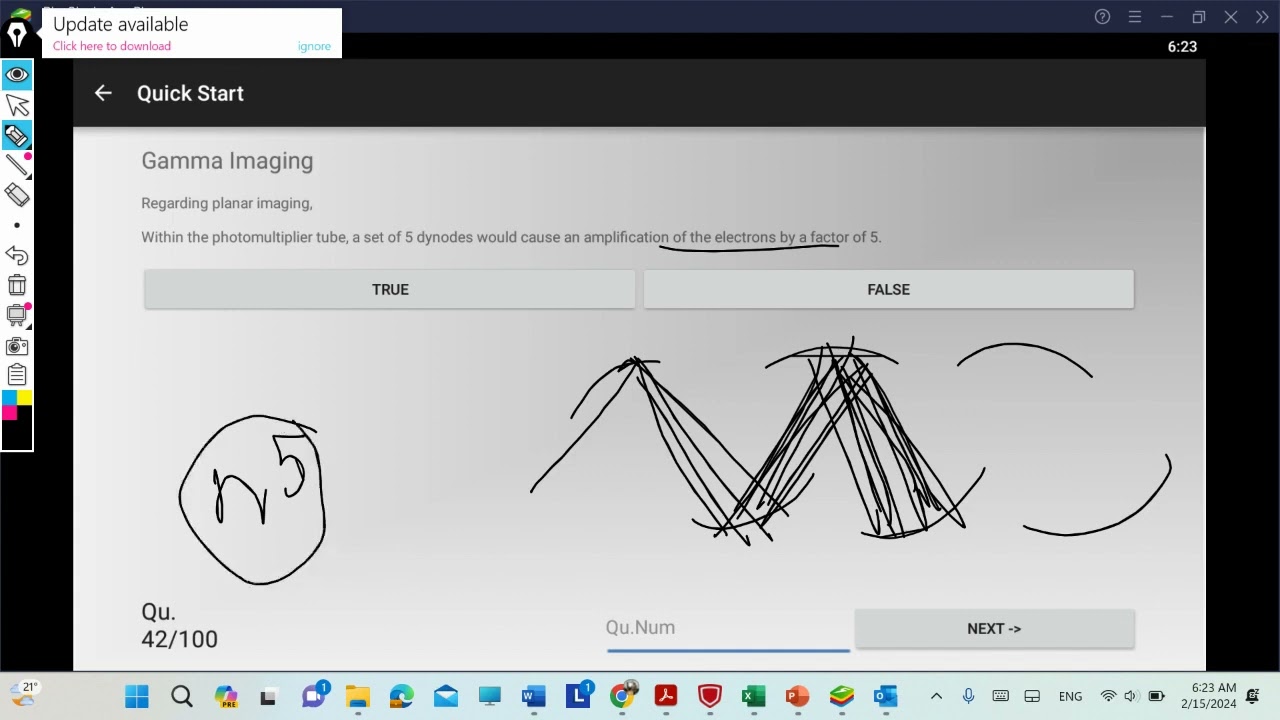
Task: Pick the magenta color swatch
Action: pos(9,412)
